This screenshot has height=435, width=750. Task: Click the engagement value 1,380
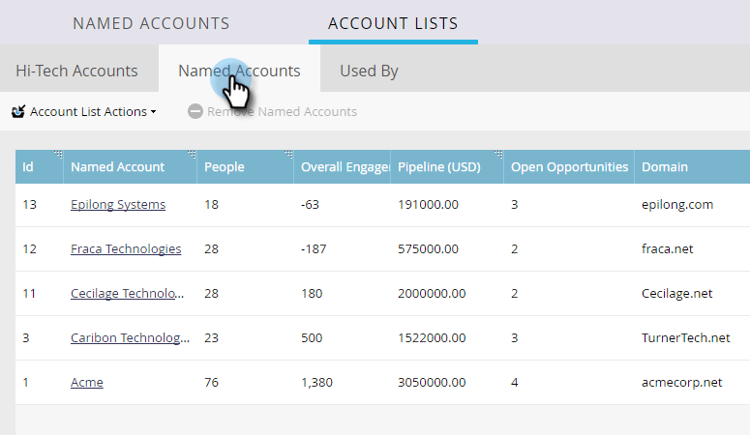point(317,382)
